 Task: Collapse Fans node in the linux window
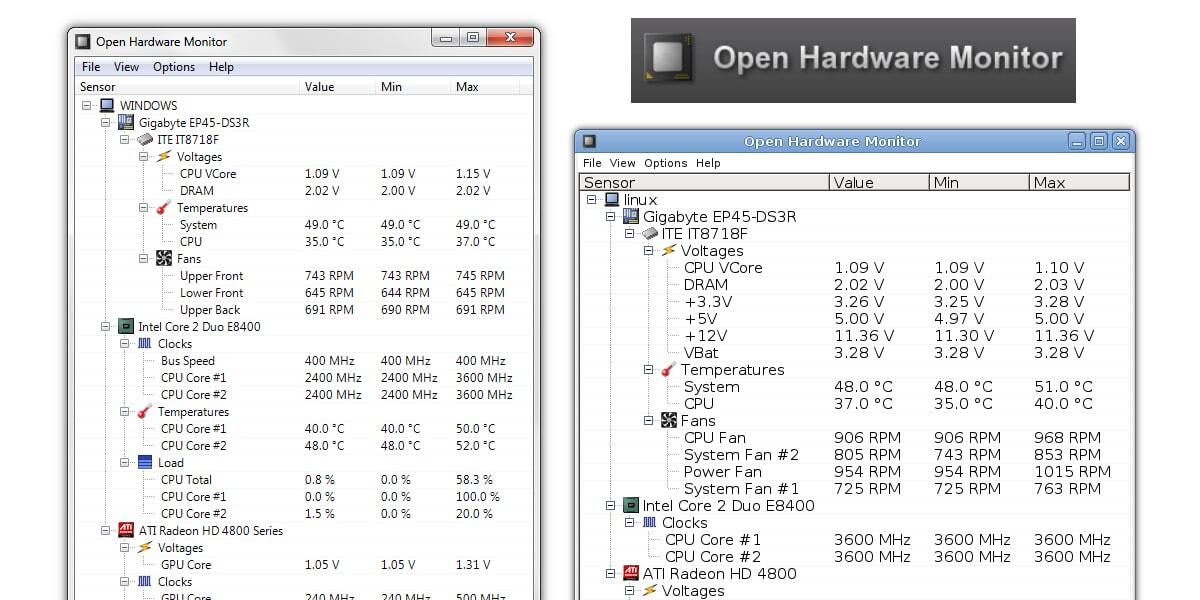click(x=649, y=421)
